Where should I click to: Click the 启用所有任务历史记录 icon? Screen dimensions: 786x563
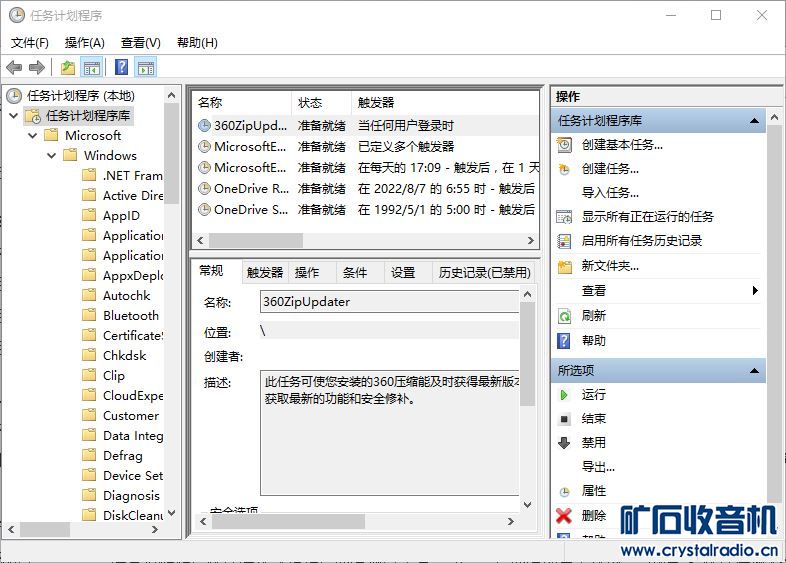(x=564, y=241)
